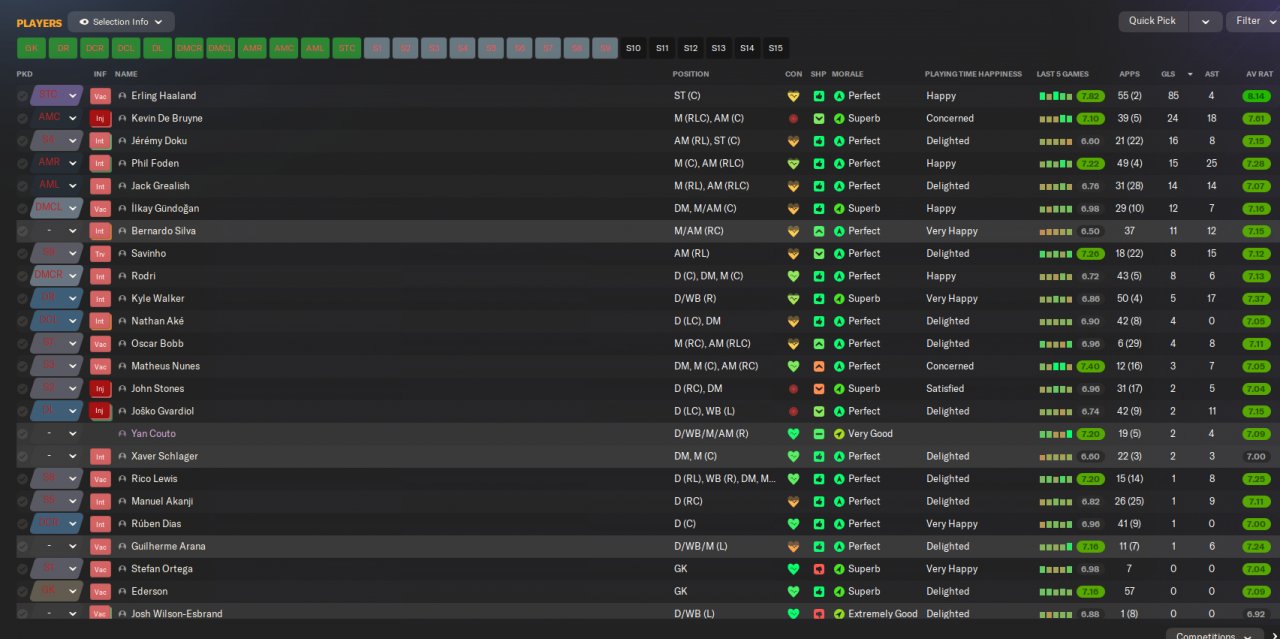This screenshot has width=1280, height=639.
Task: Click the Very Good morale icon for Yan Couto
Action: (839, 434)
